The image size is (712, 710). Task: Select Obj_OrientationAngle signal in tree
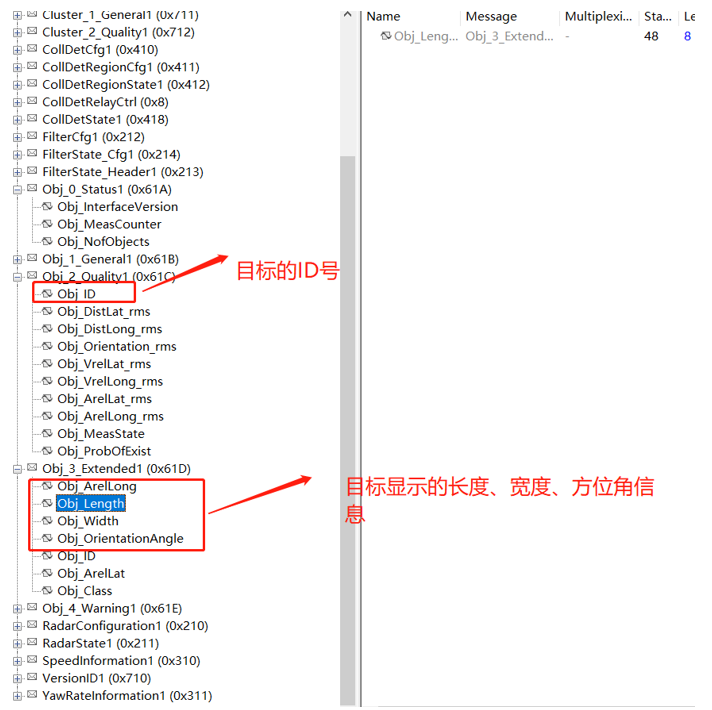pos(120,539)
